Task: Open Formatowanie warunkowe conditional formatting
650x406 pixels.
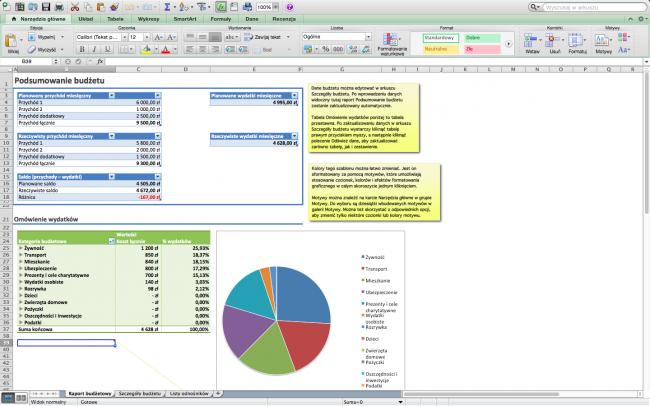Action: pyautogui.click(x=392, y=44)
